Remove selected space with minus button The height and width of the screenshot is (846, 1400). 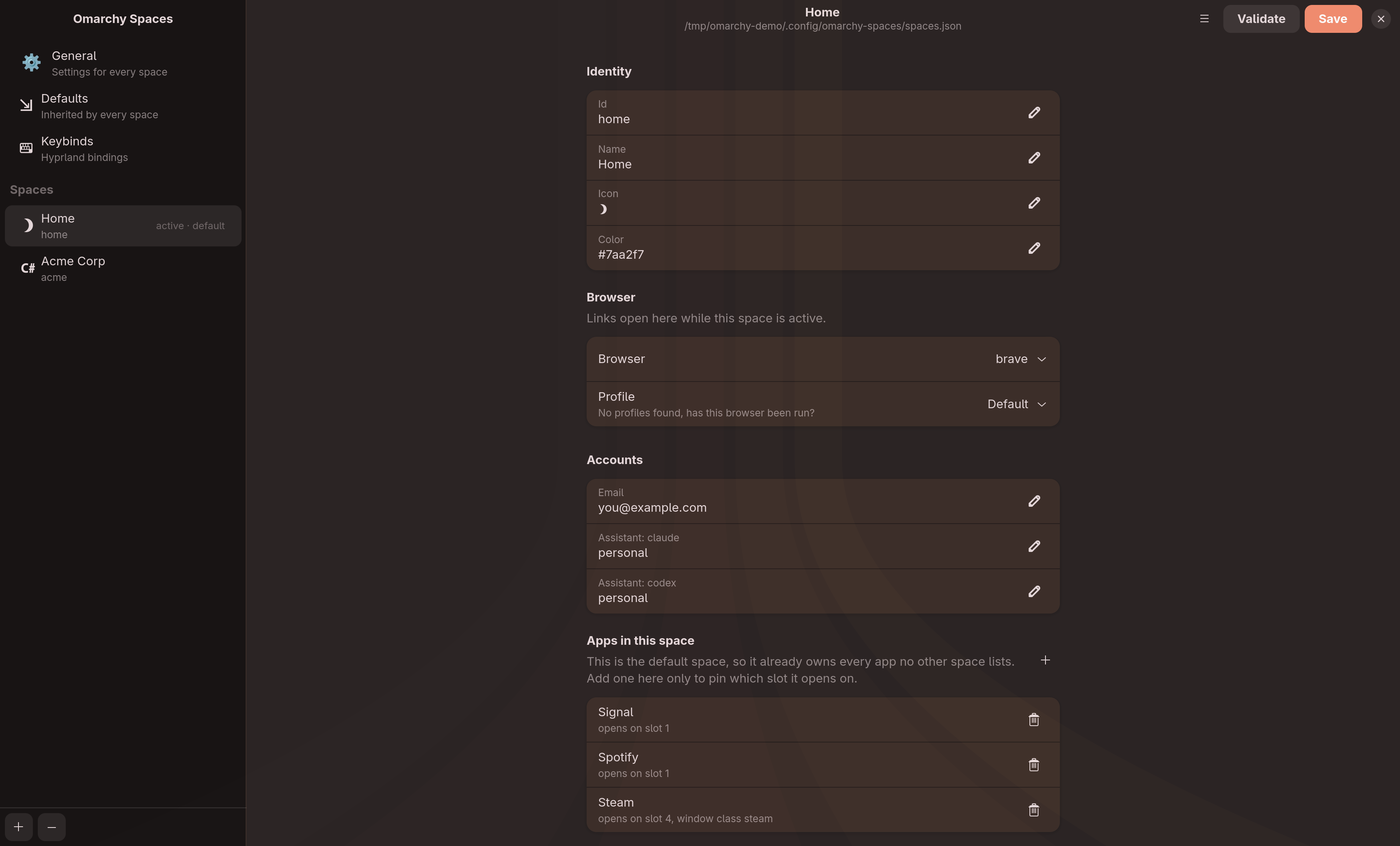coord(52,827)
